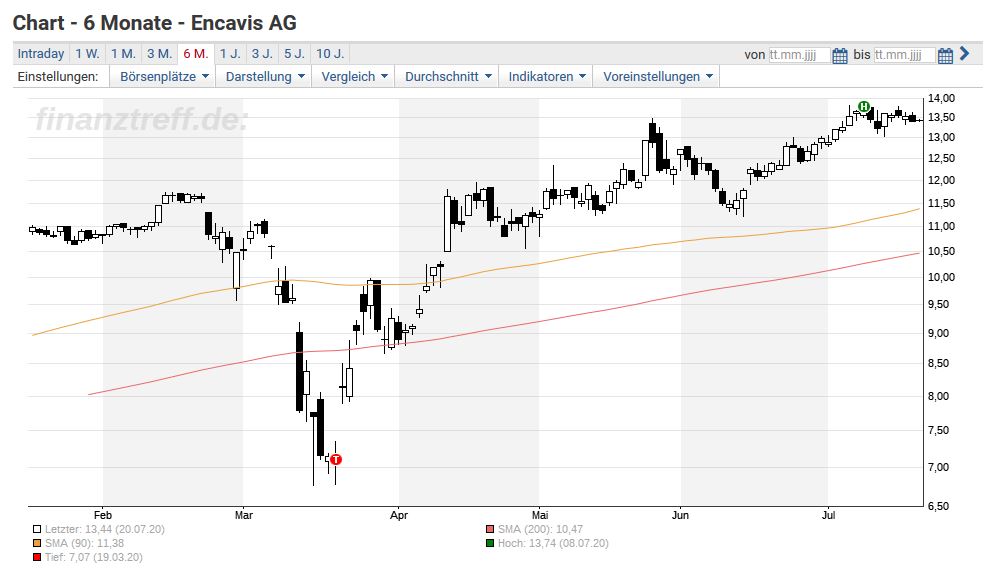Open the Voreinstellungen dropdown
Viewport: 995px width, 572px height.
657,76
